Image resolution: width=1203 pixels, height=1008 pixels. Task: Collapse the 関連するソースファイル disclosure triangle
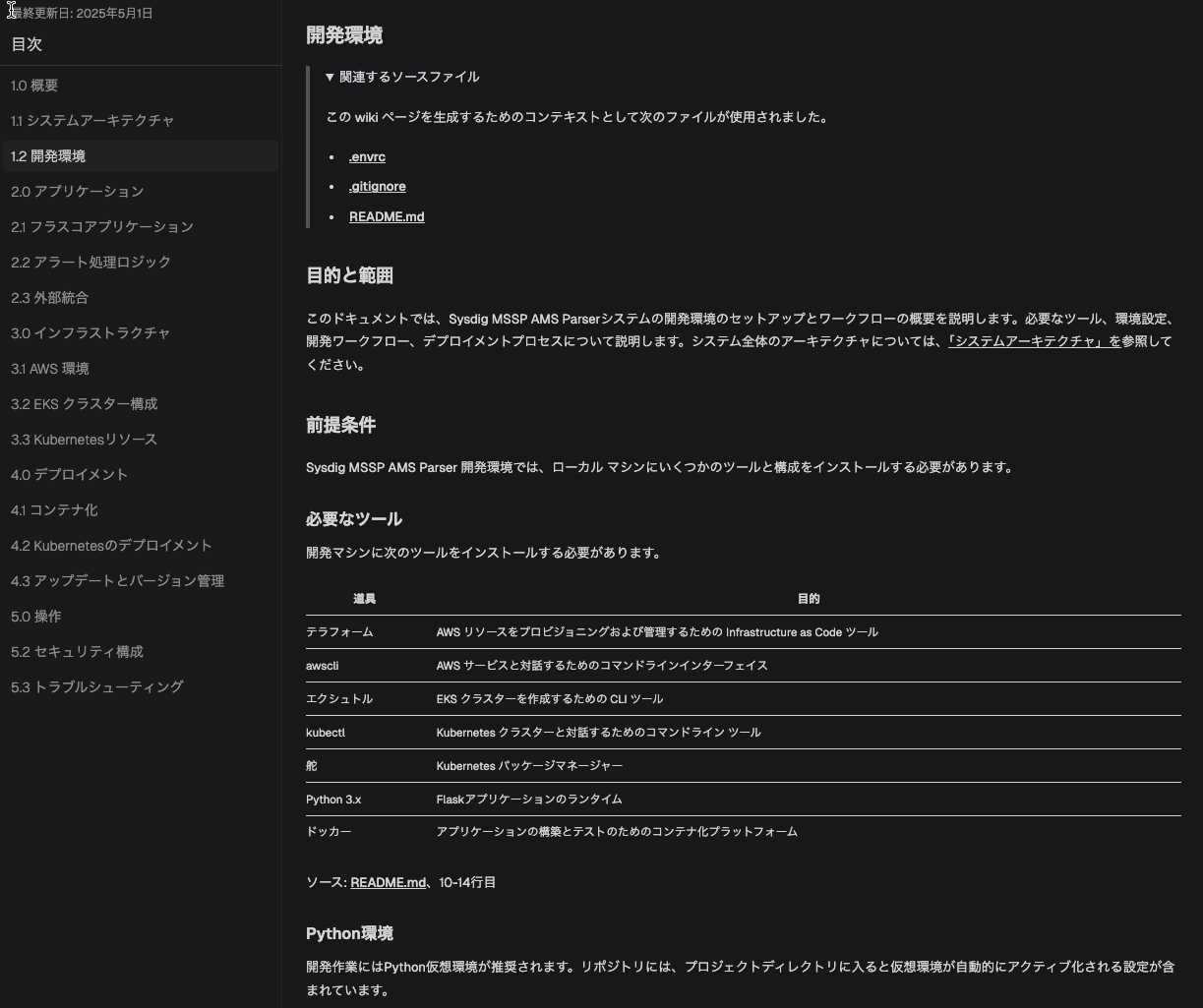point(331,77)
